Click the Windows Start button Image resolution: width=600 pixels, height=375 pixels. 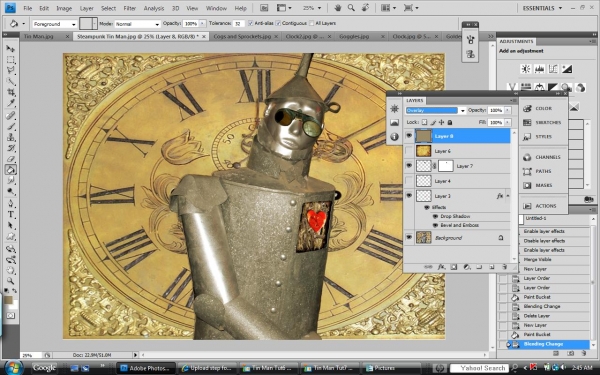coord(14,367)
